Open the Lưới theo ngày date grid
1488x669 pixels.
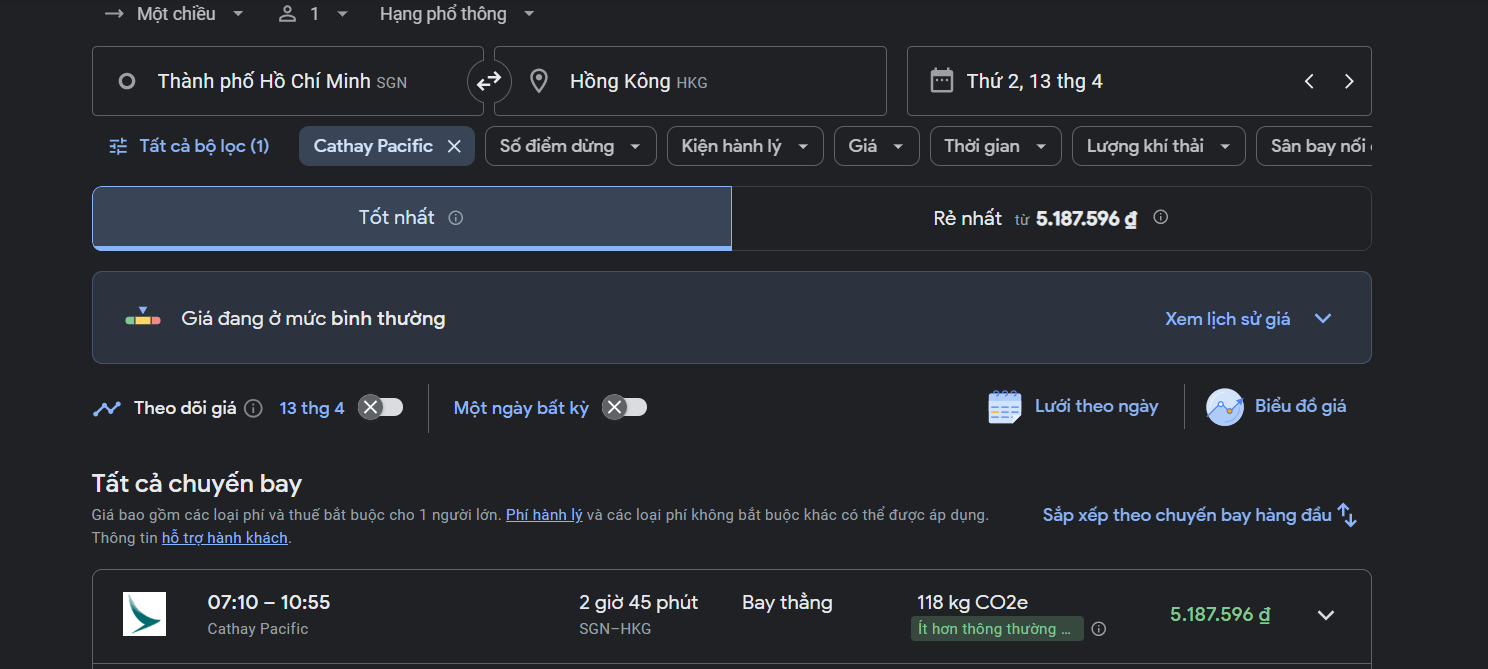point(1073,406)
